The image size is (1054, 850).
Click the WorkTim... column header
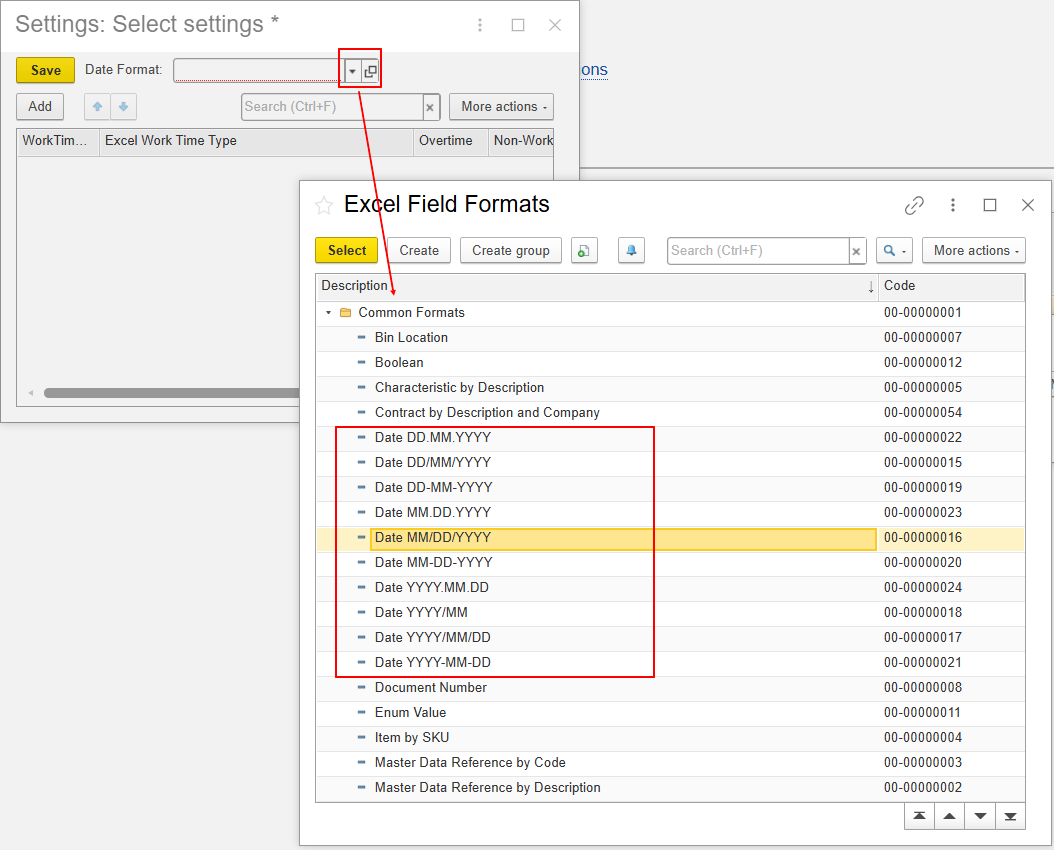[x=58, y=141]
